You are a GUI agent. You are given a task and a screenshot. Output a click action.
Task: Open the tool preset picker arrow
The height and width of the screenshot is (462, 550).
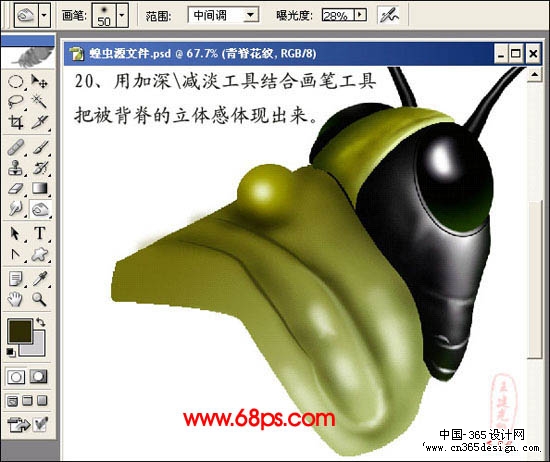coord(44,15)
